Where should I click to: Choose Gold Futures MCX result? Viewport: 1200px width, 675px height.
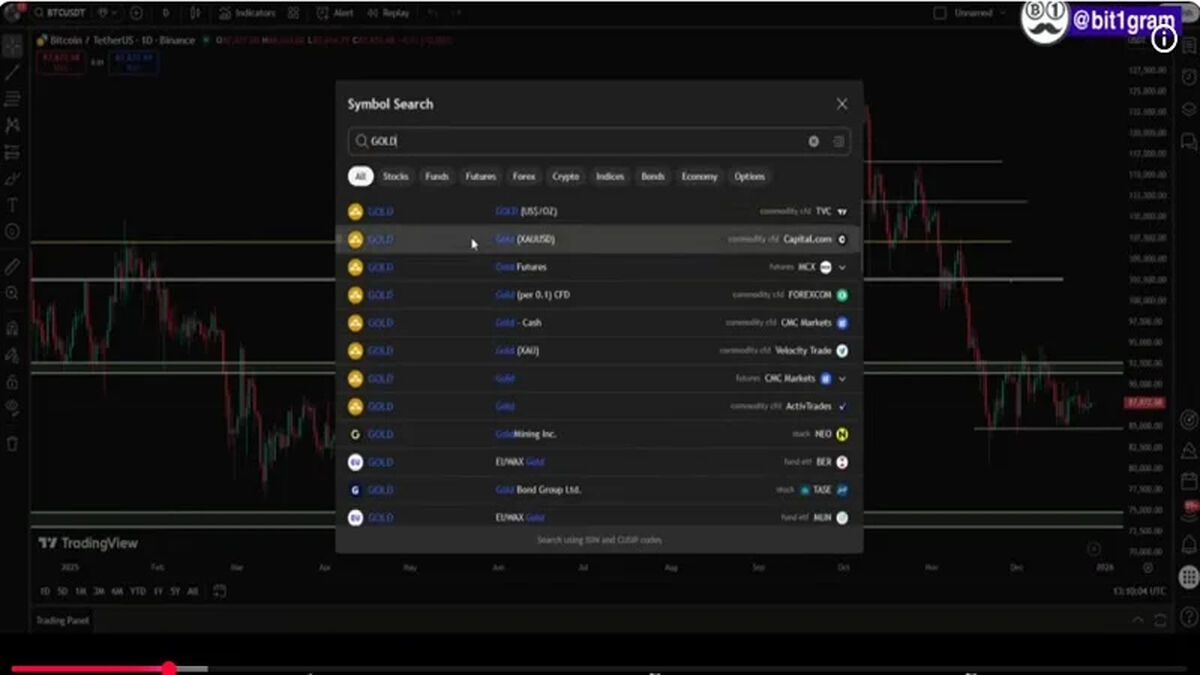(x=599, y=267)
